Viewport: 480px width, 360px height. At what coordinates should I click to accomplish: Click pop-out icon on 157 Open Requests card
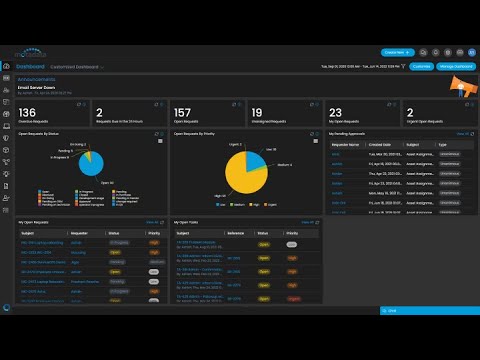tap(234, 104)
